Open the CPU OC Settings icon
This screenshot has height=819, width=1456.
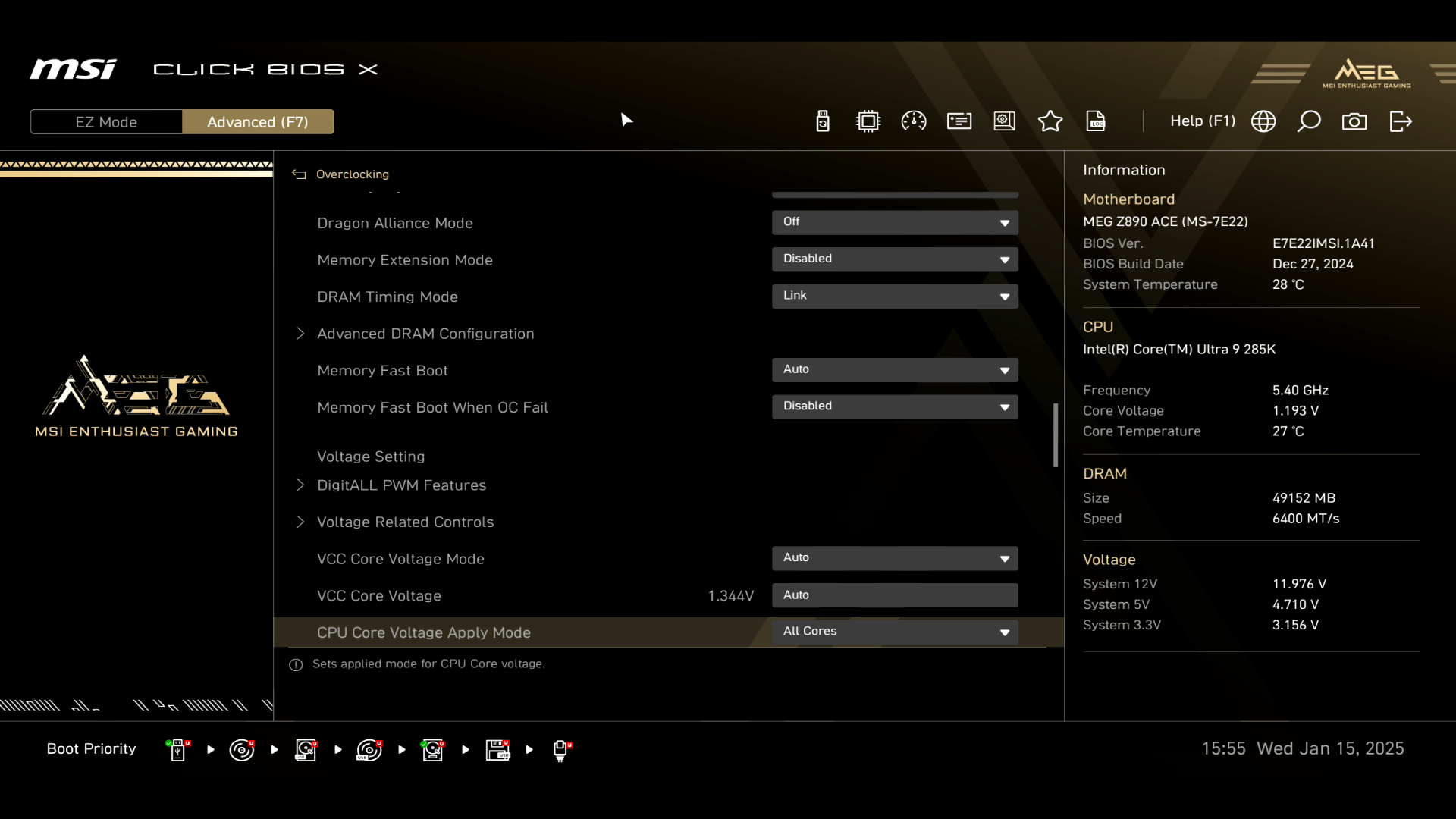click(x=868, y=121)
